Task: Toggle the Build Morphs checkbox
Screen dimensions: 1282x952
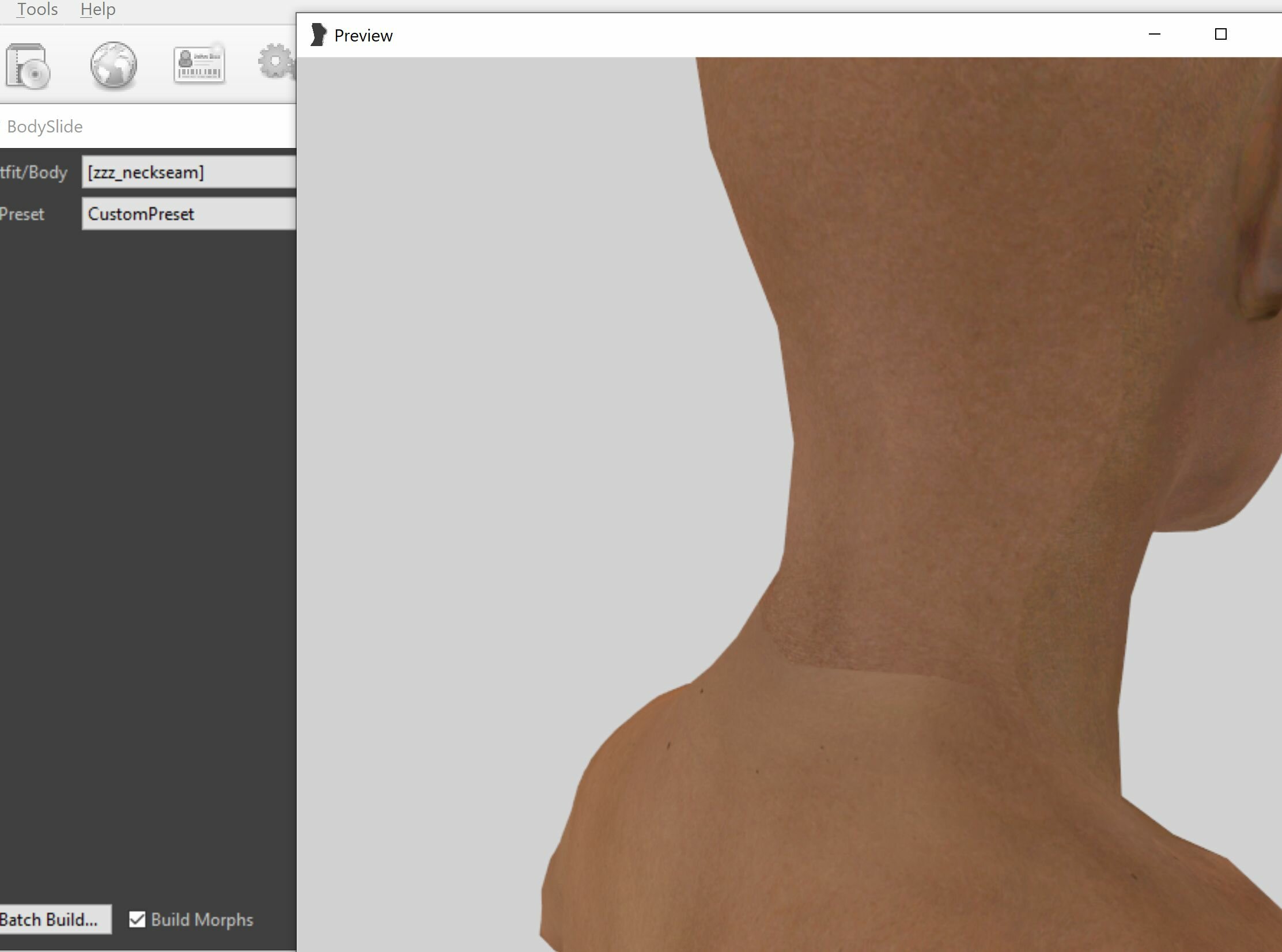Action: pos(137,919)
